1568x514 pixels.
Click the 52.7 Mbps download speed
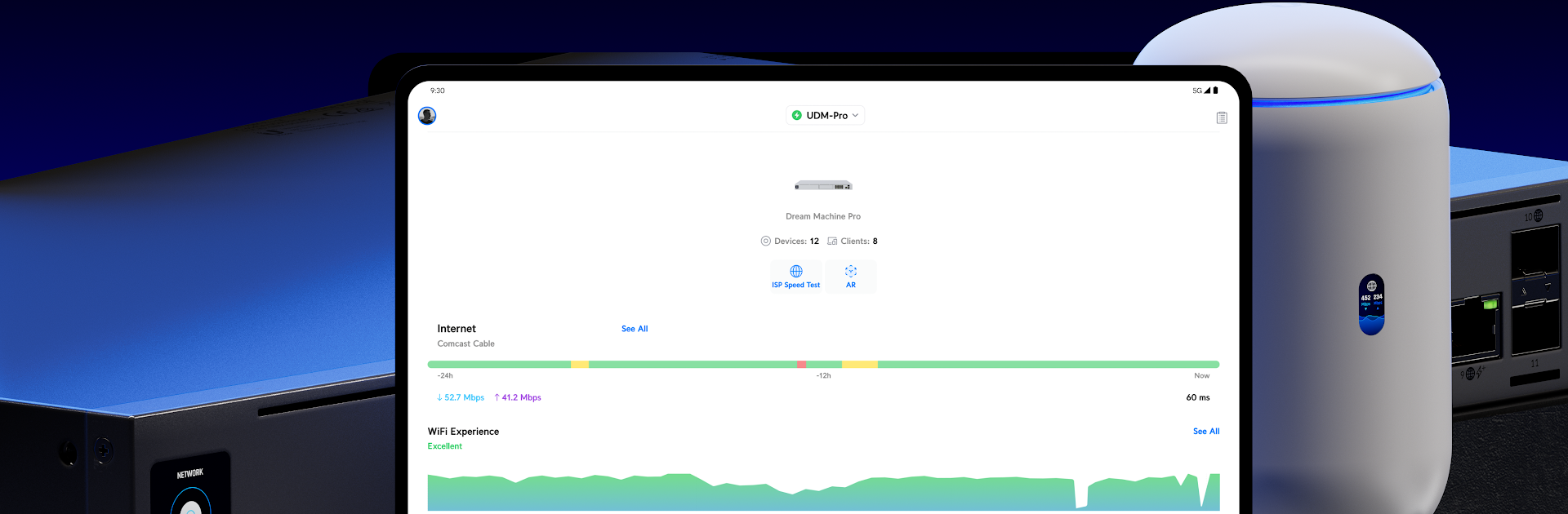coord(461,397)
